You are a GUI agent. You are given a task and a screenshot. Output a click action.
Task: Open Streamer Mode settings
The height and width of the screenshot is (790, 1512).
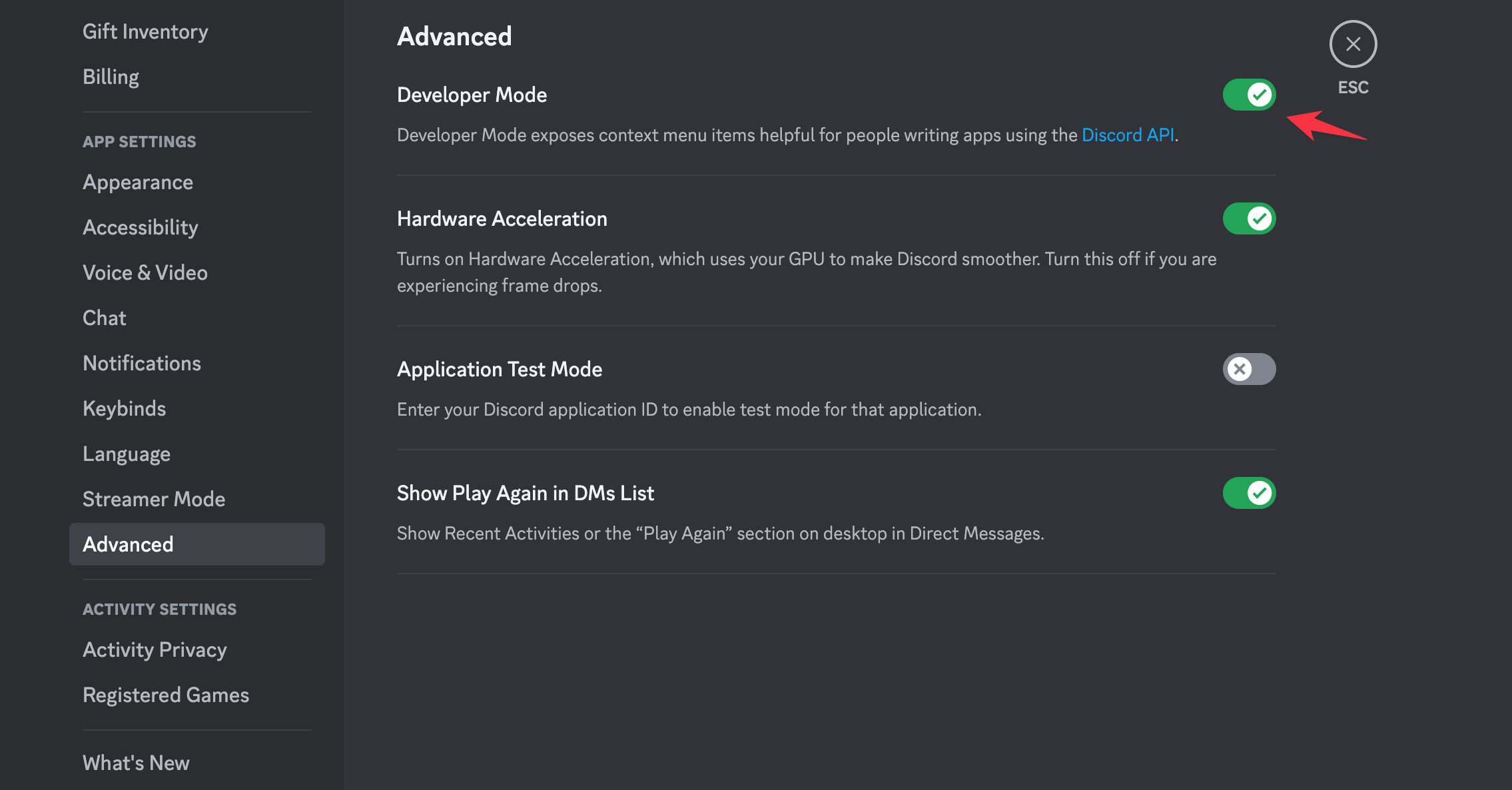coord(153,499)
